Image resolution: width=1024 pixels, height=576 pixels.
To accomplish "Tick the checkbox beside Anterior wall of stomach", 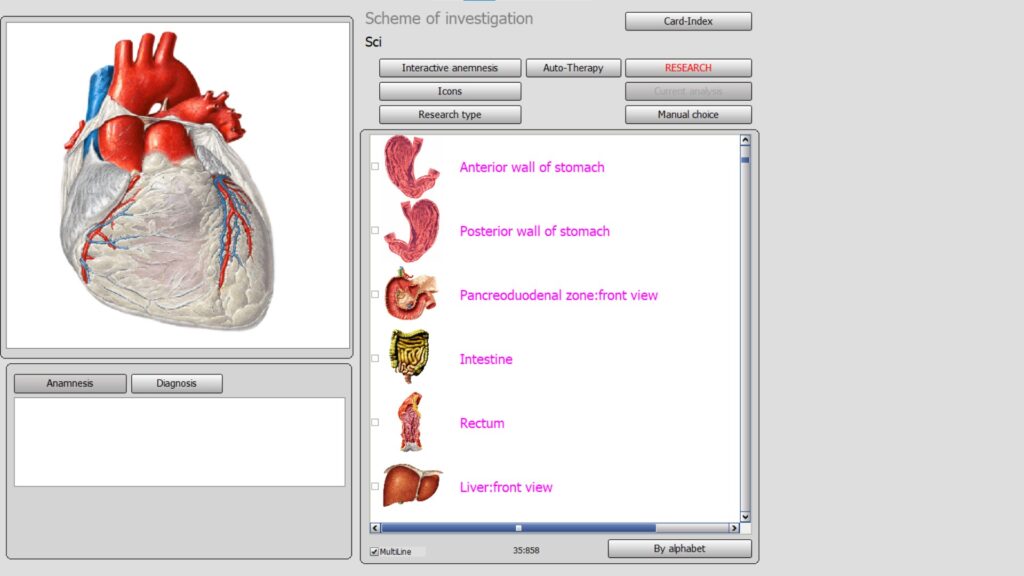I will pos(375,167).
